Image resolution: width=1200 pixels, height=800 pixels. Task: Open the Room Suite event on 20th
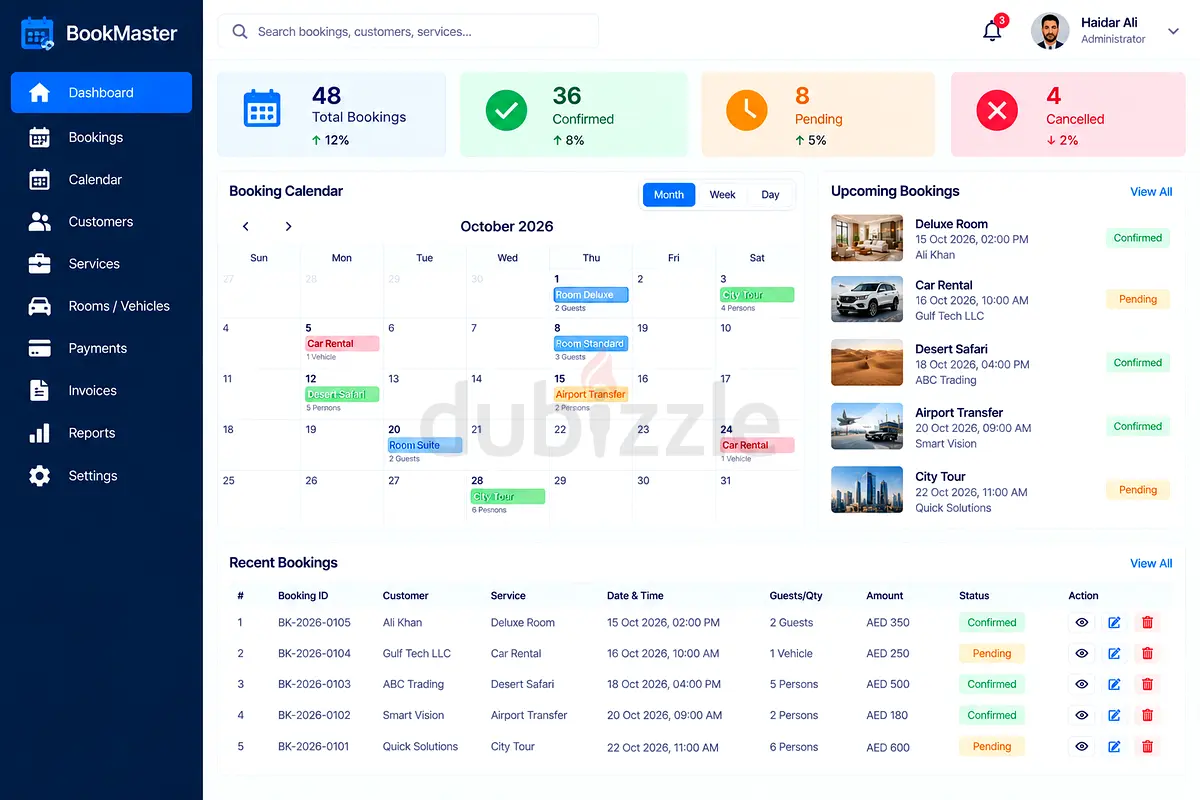pyautogui.click(x=425, y=445)
